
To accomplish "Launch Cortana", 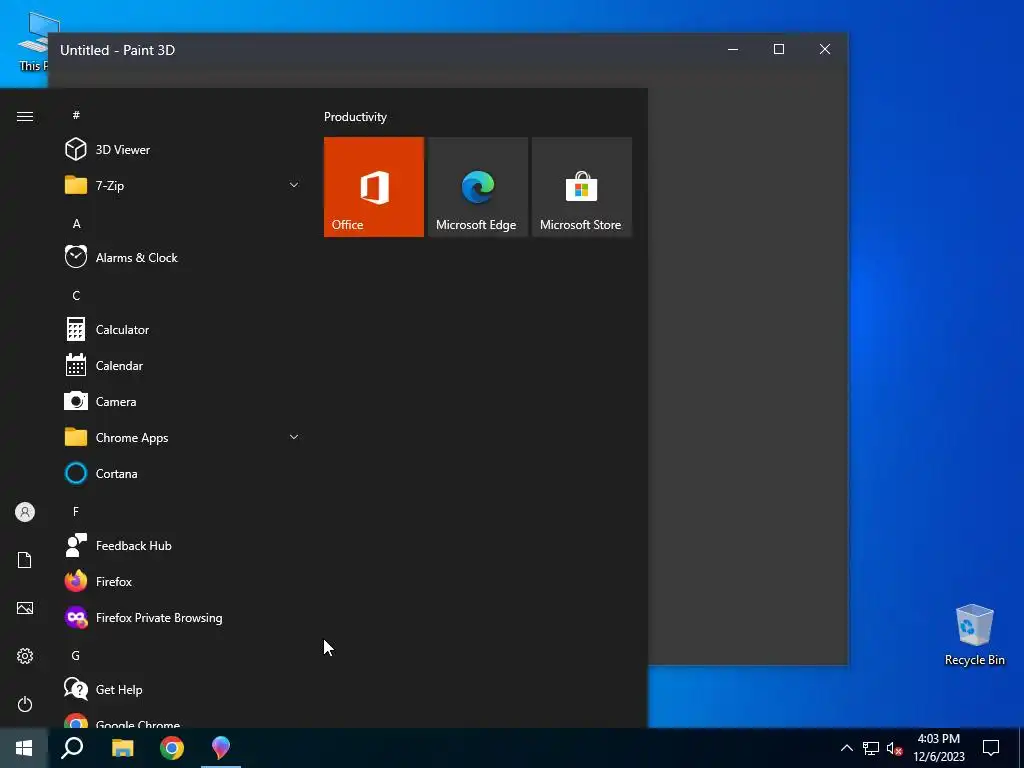I will point(182,473).
